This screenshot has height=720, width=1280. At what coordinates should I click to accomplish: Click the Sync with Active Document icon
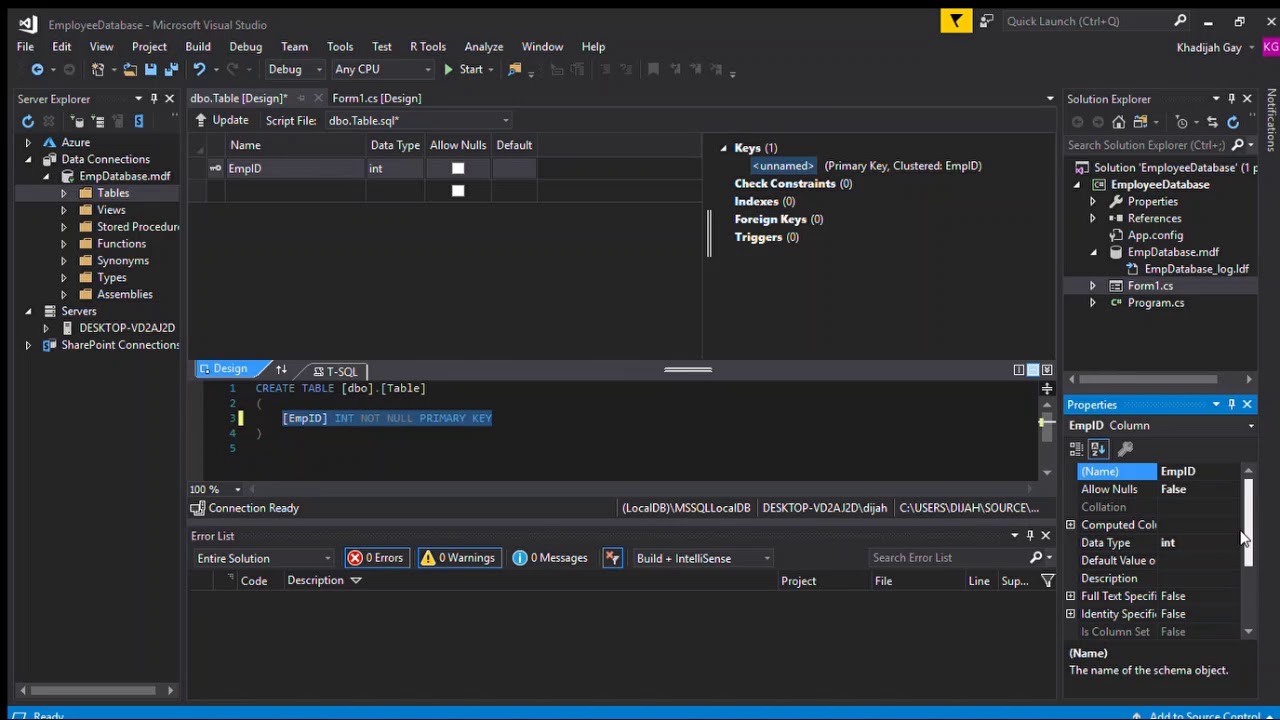pos(1212,122)
